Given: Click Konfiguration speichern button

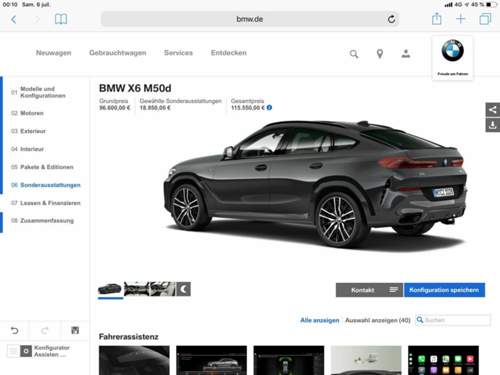Looking at the screenshot, I should coord(444,290).
